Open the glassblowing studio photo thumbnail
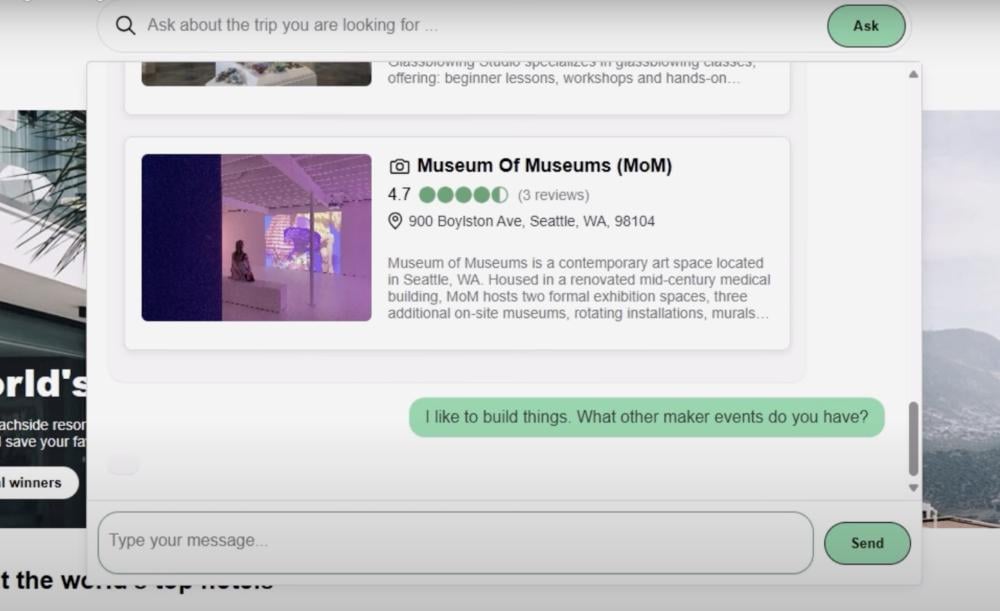 pyautogui.click(x=256, y=74)
